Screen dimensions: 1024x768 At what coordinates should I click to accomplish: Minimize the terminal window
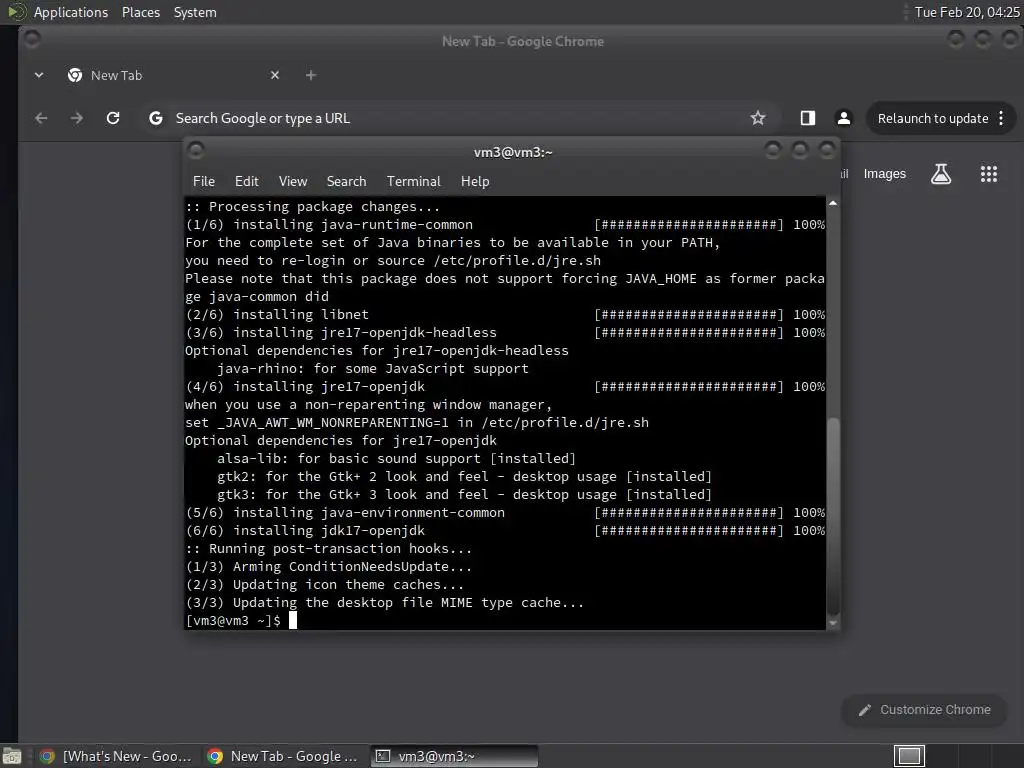773,151
